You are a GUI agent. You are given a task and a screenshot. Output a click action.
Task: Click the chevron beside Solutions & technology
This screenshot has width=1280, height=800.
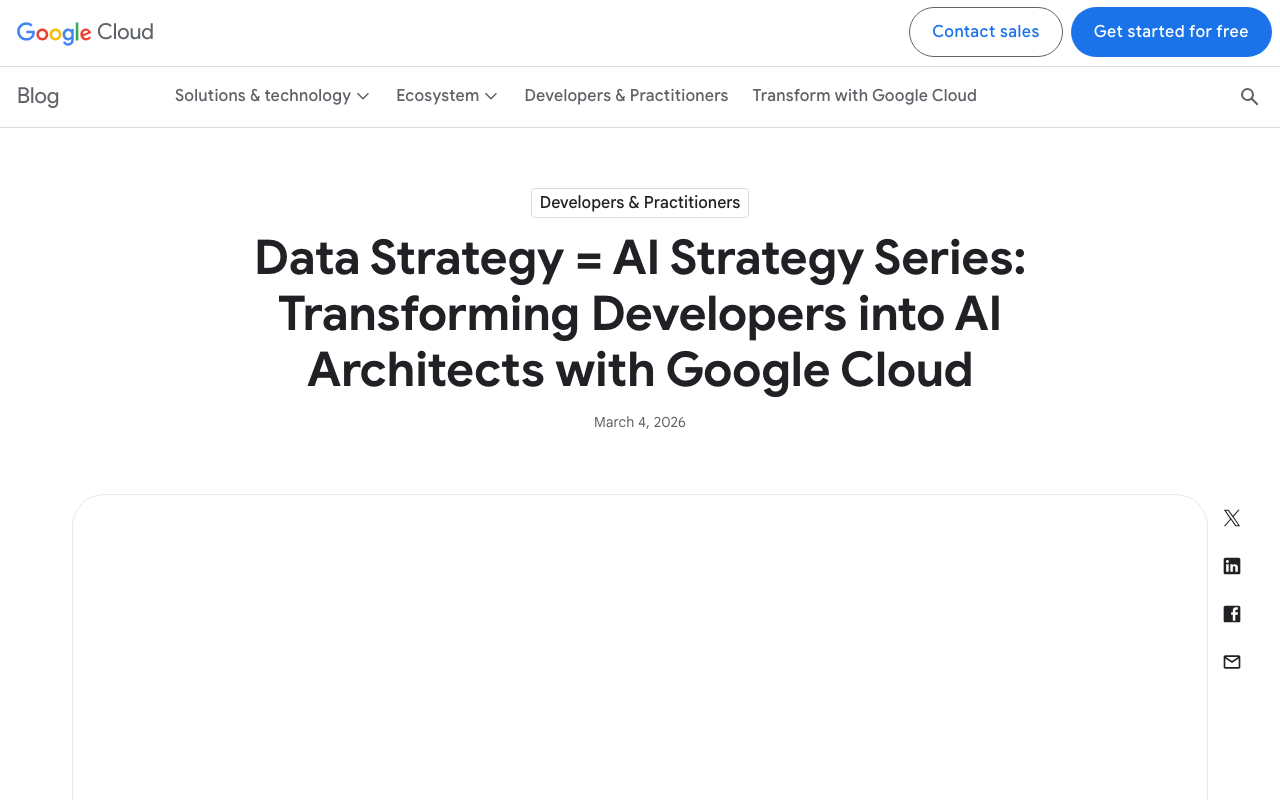pyautogui.click(x=363, y=96)
